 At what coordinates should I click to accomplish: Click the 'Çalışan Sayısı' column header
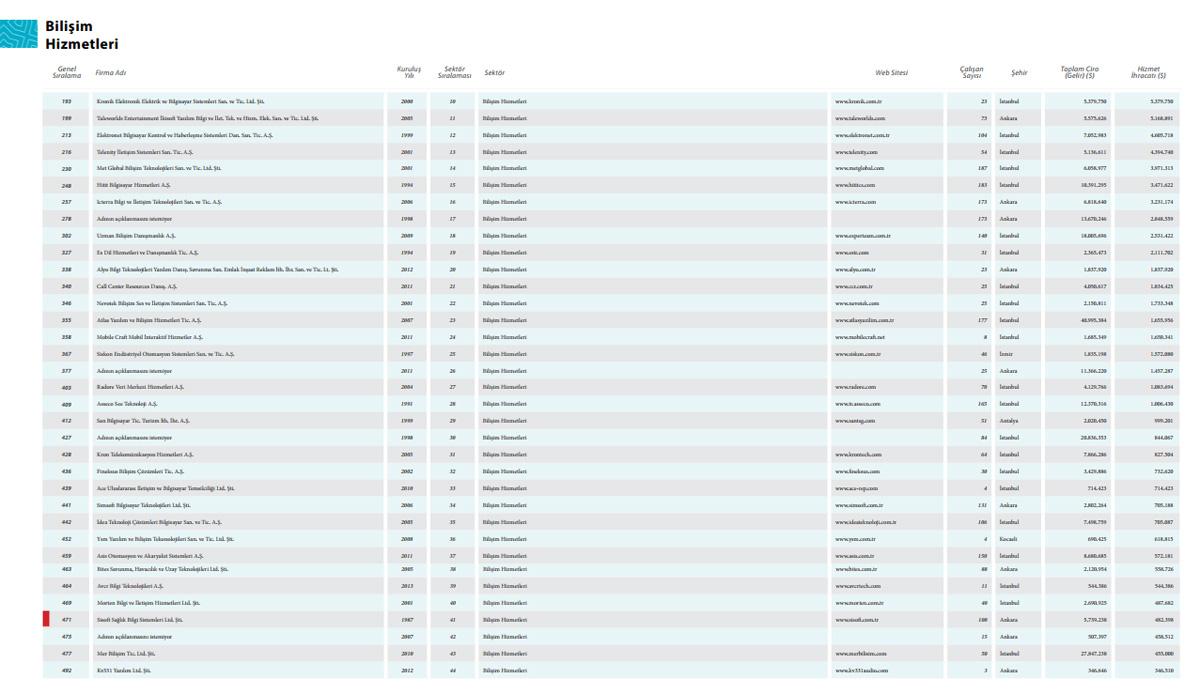(971, 73)
